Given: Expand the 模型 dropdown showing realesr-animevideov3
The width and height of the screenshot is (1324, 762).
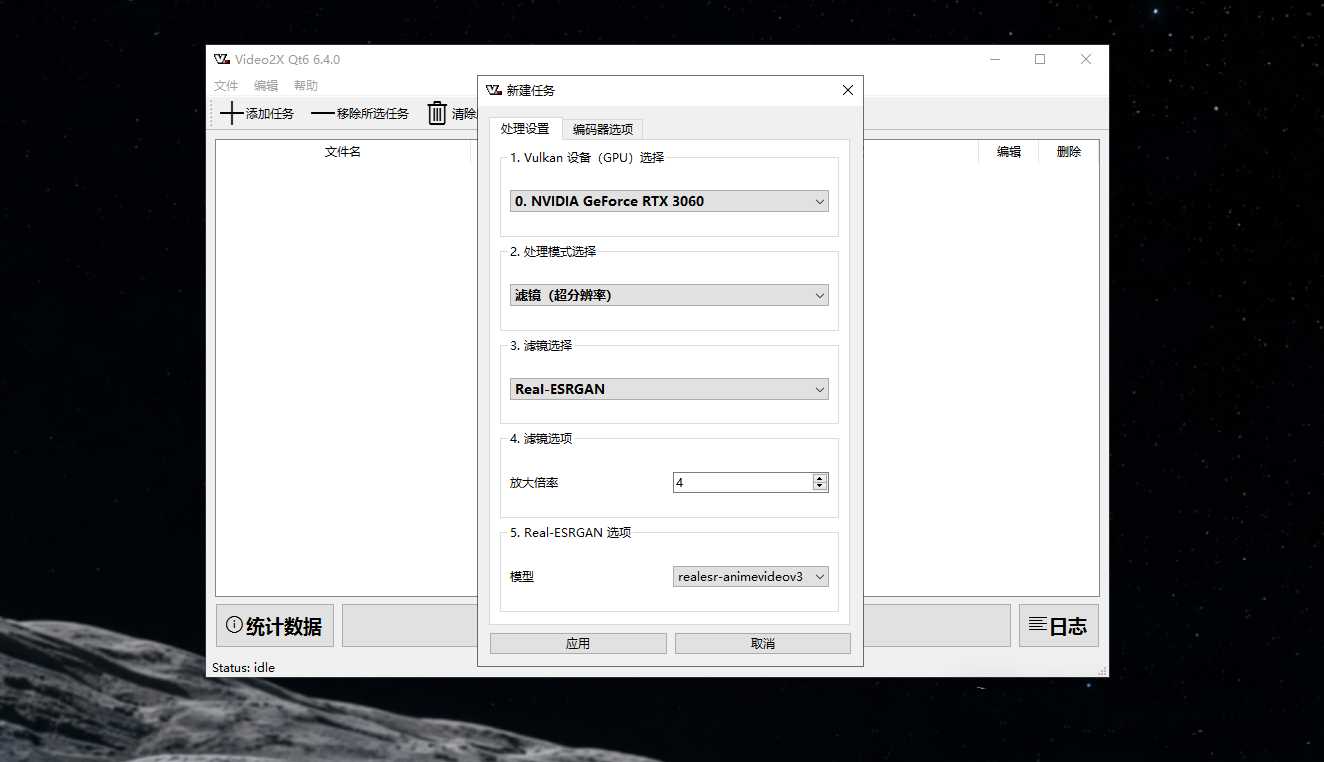Looking at the screenshot, I should (x=751, y=576).
